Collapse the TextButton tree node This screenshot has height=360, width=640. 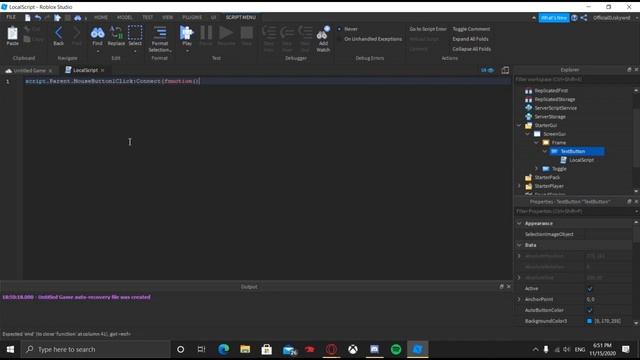(x=545, y=151)
